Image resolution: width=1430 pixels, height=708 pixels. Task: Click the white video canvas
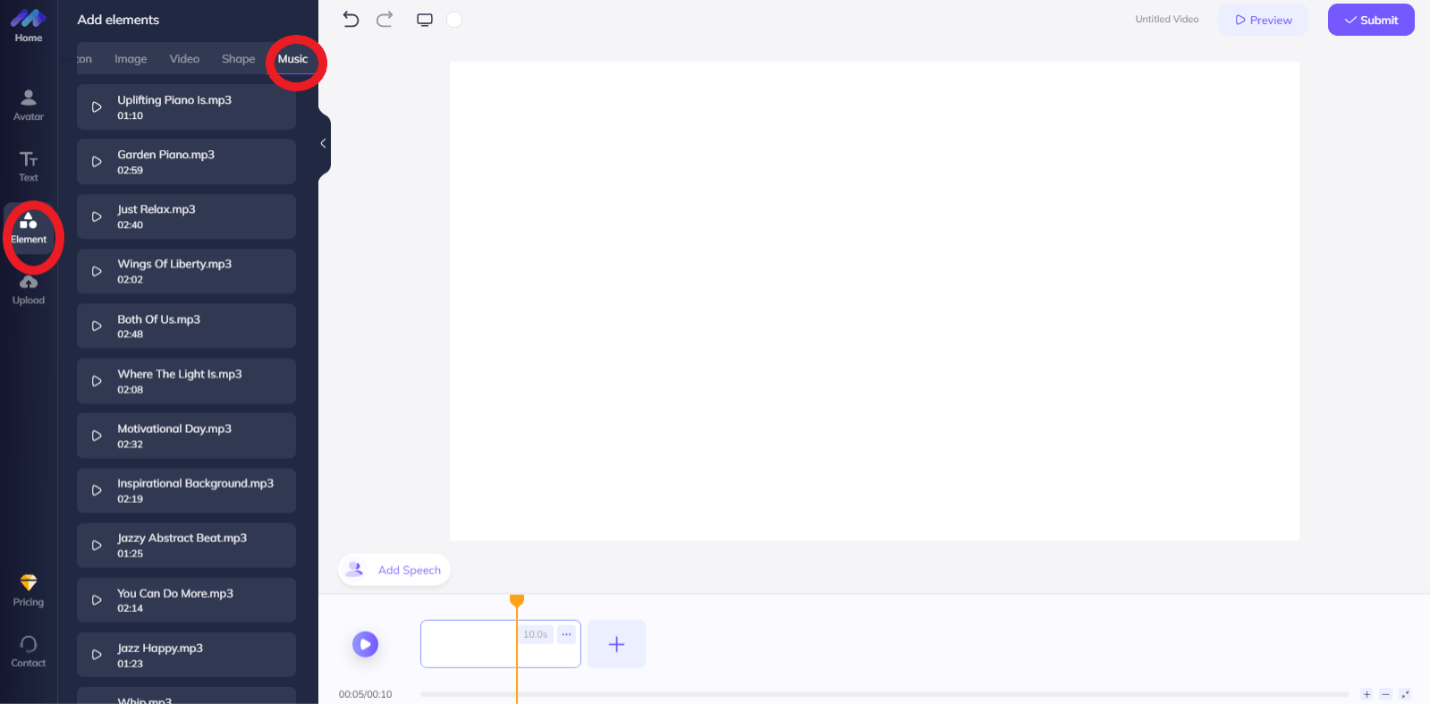[874, 301]
